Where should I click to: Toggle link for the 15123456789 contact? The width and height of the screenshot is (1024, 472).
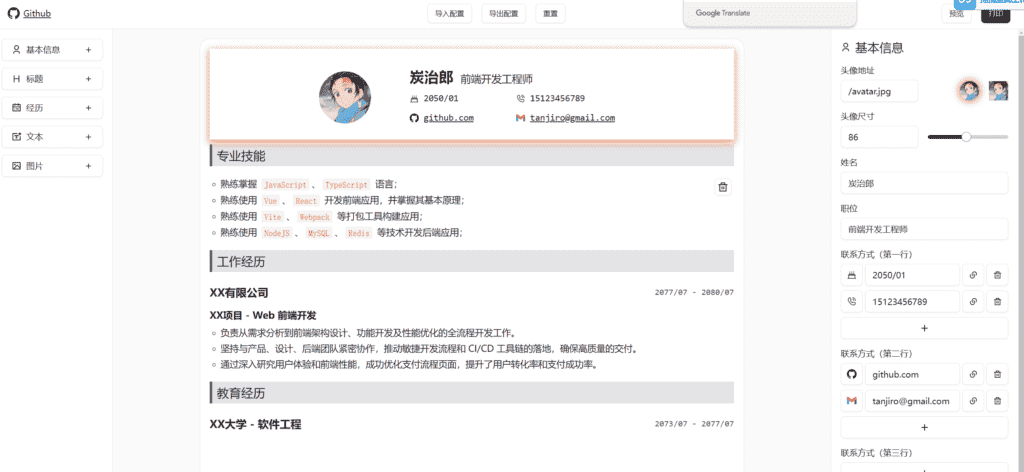[973, 302]
